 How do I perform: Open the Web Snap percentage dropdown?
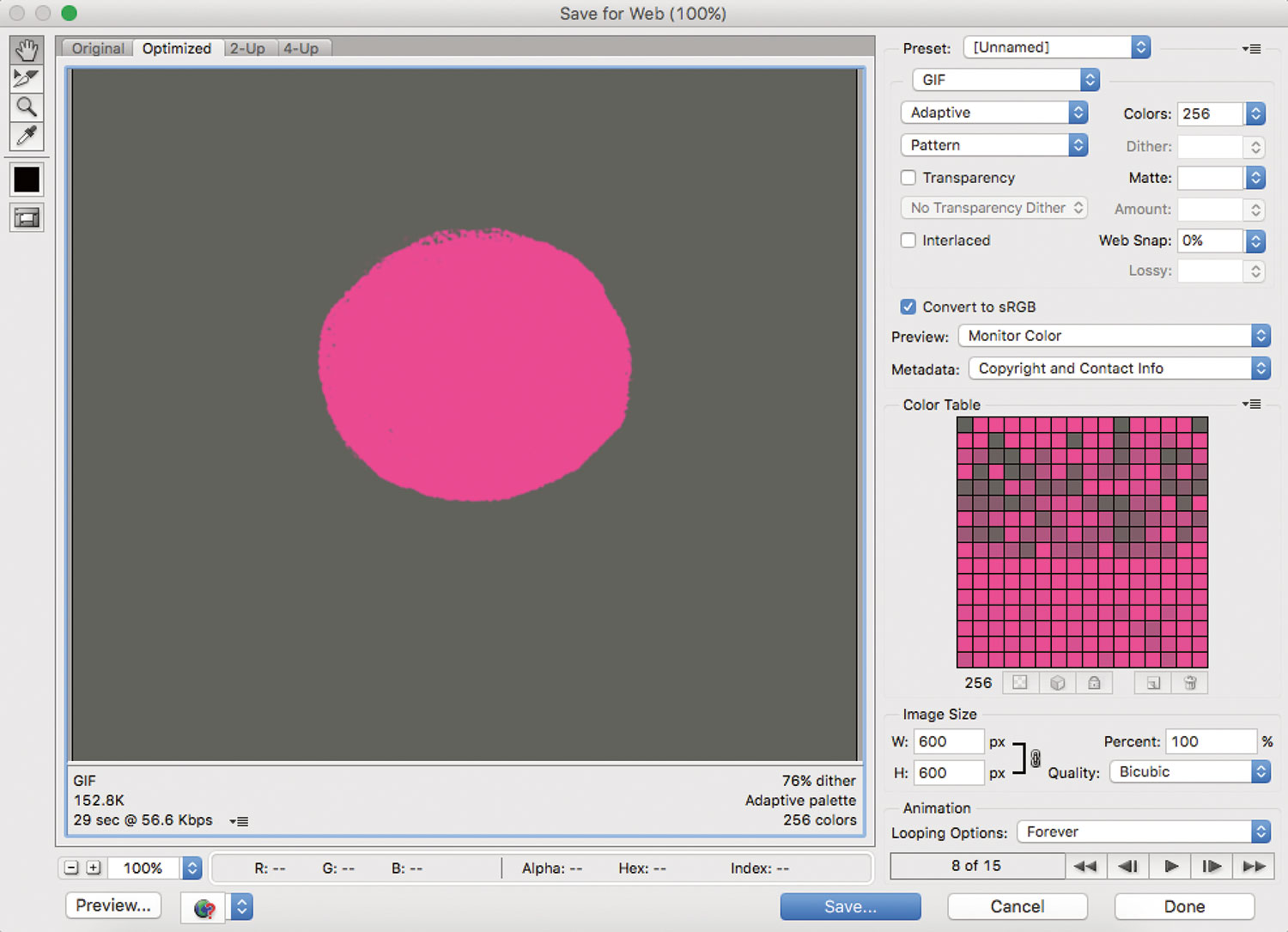tap(1255, 241)
